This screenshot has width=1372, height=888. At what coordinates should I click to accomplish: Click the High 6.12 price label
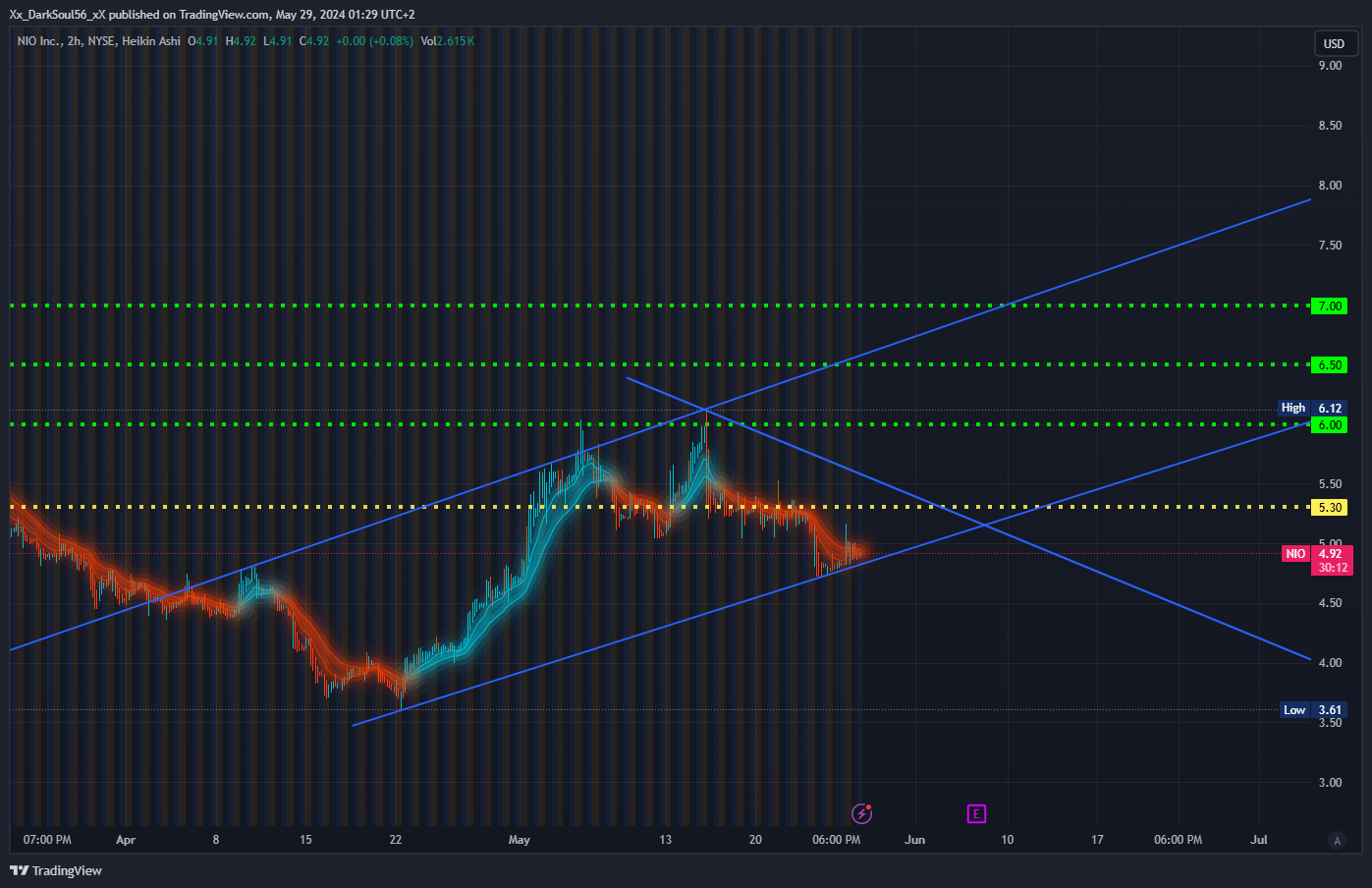[1311, 408]
